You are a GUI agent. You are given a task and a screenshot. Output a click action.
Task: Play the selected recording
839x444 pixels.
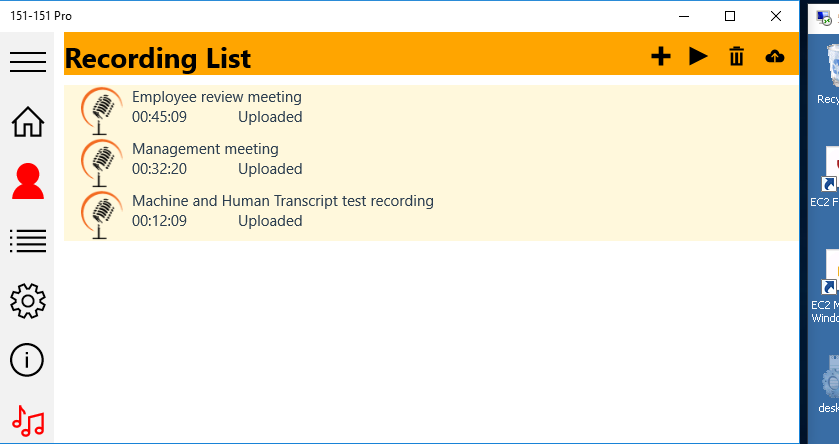tap(698, 57)
